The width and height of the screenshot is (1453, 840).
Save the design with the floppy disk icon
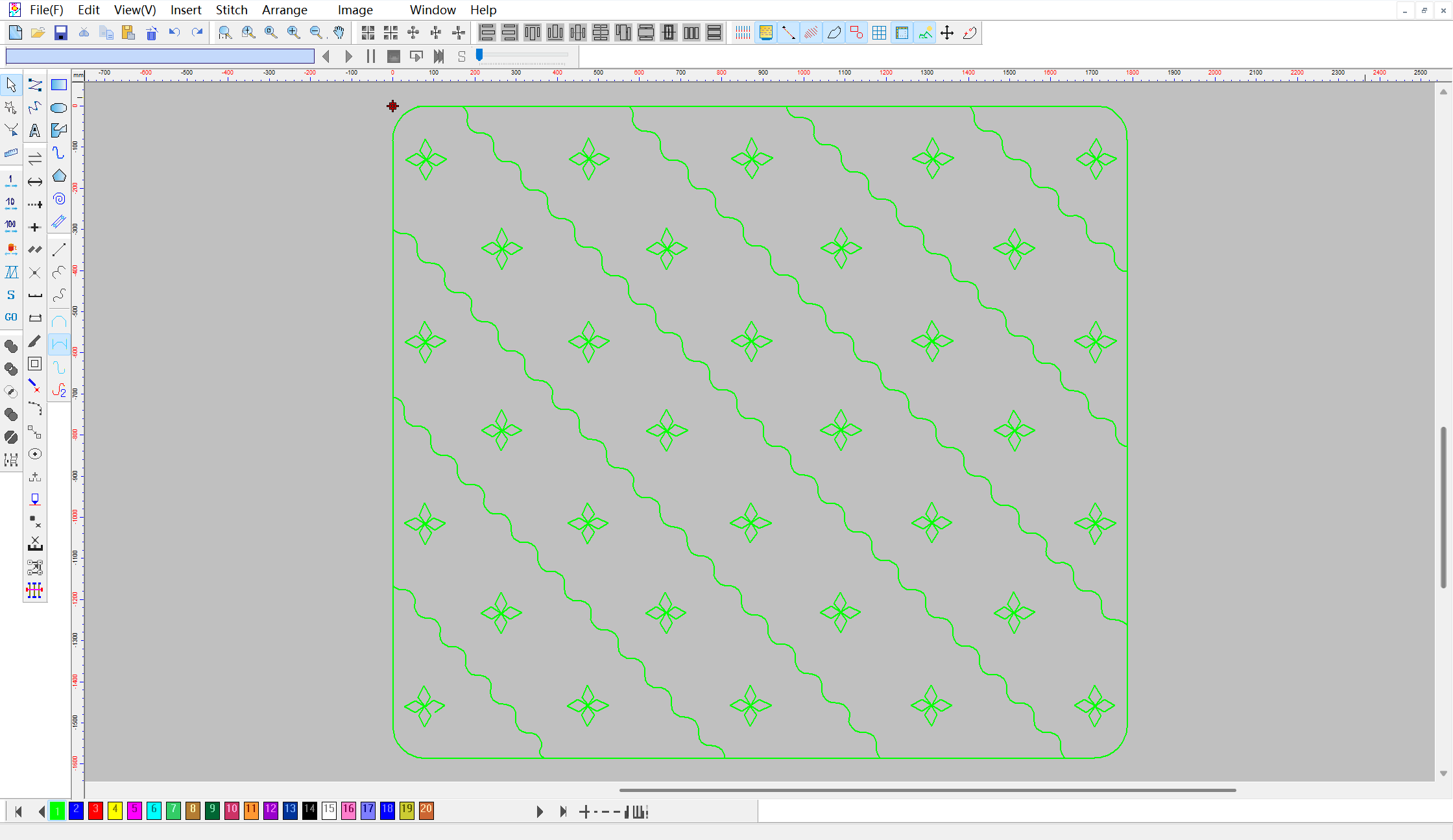click(x=61, y=32)
